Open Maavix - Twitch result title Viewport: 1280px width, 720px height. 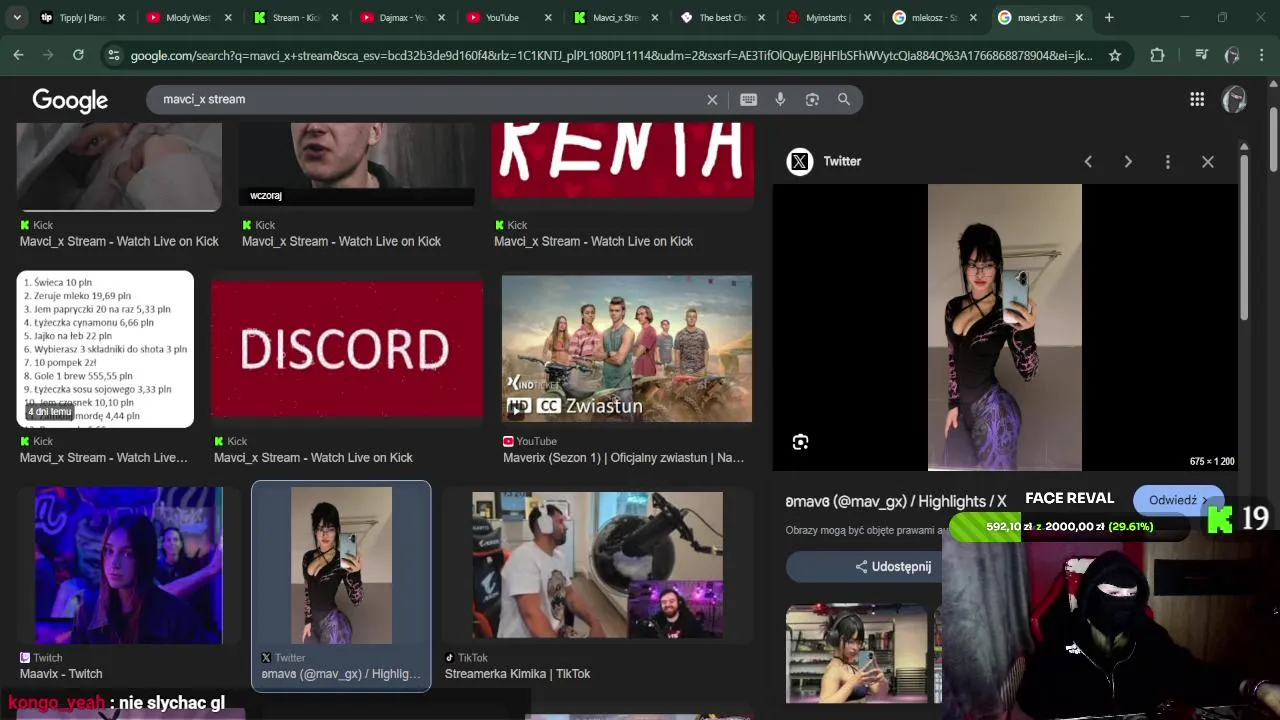(61, 674)
